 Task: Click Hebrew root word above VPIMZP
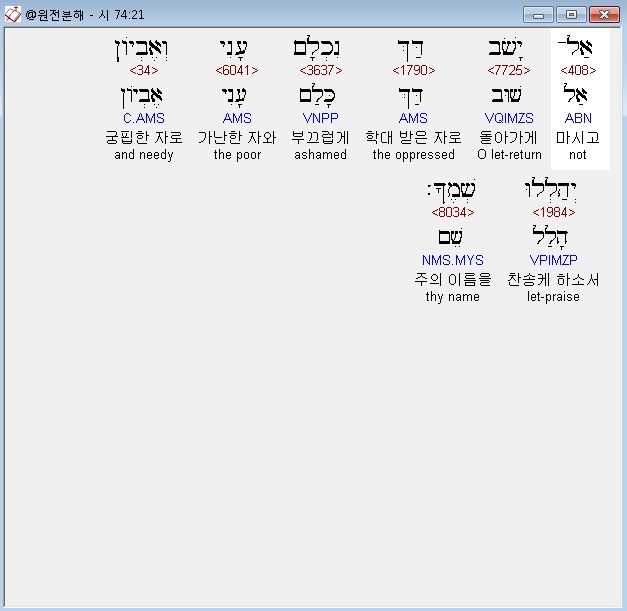pyautogui.click(x=550, y=237)
